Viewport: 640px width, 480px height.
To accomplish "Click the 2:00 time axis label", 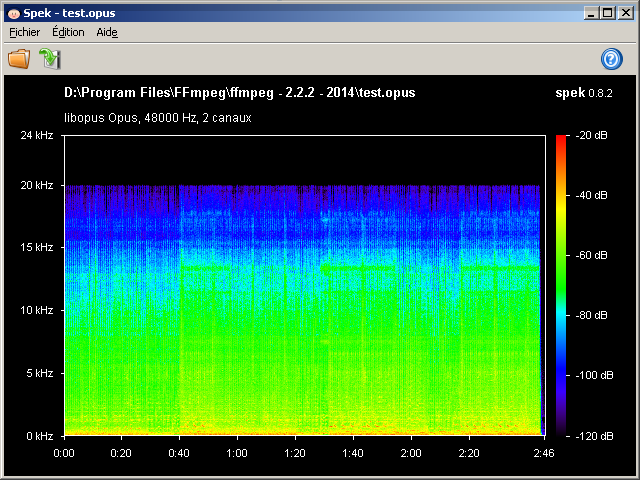I will click(411, 453).
